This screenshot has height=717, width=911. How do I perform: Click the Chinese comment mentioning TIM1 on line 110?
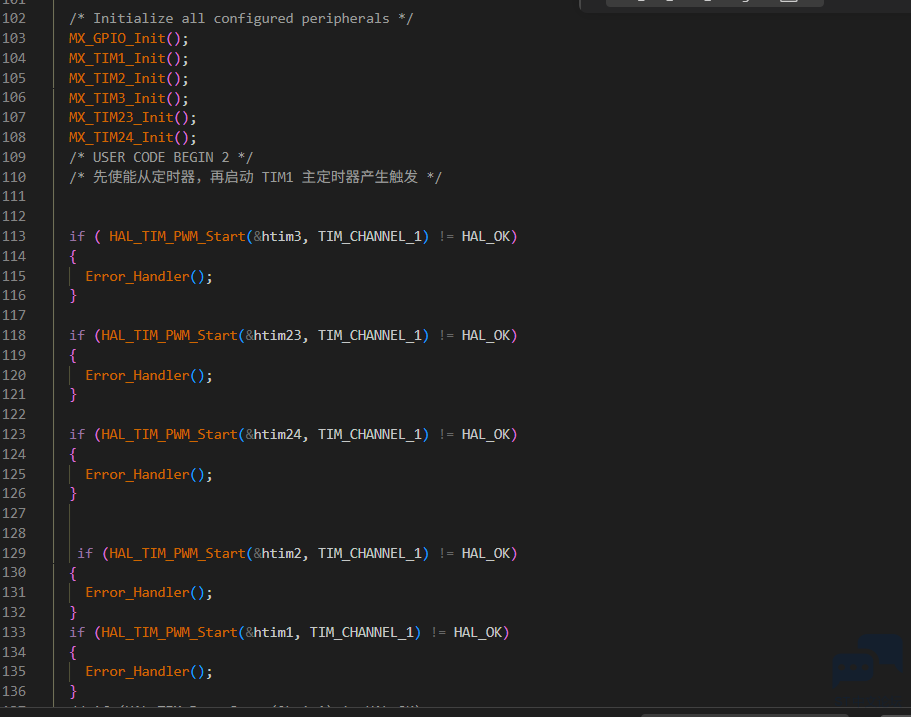255,177
